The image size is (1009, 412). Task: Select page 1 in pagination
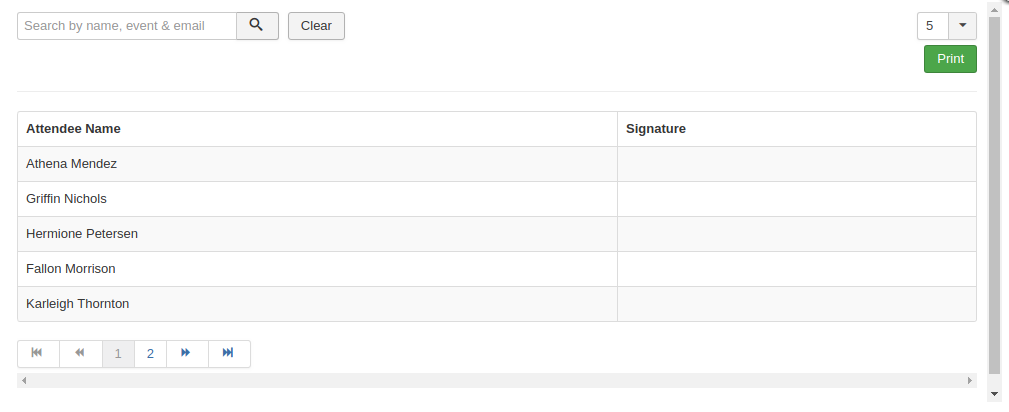[118, 353]
